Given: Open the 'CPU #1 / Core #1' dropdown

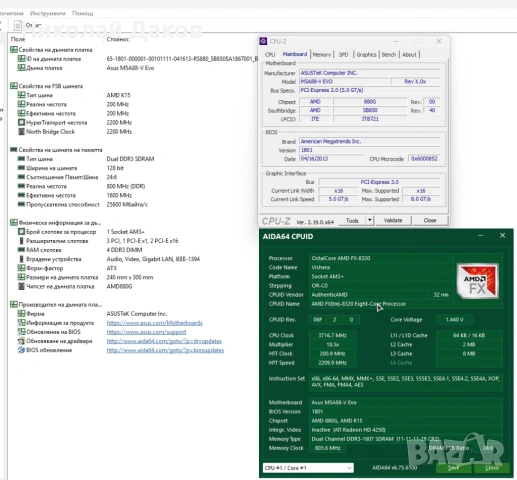Looking at the screenshot, I should tap(308, 468).
